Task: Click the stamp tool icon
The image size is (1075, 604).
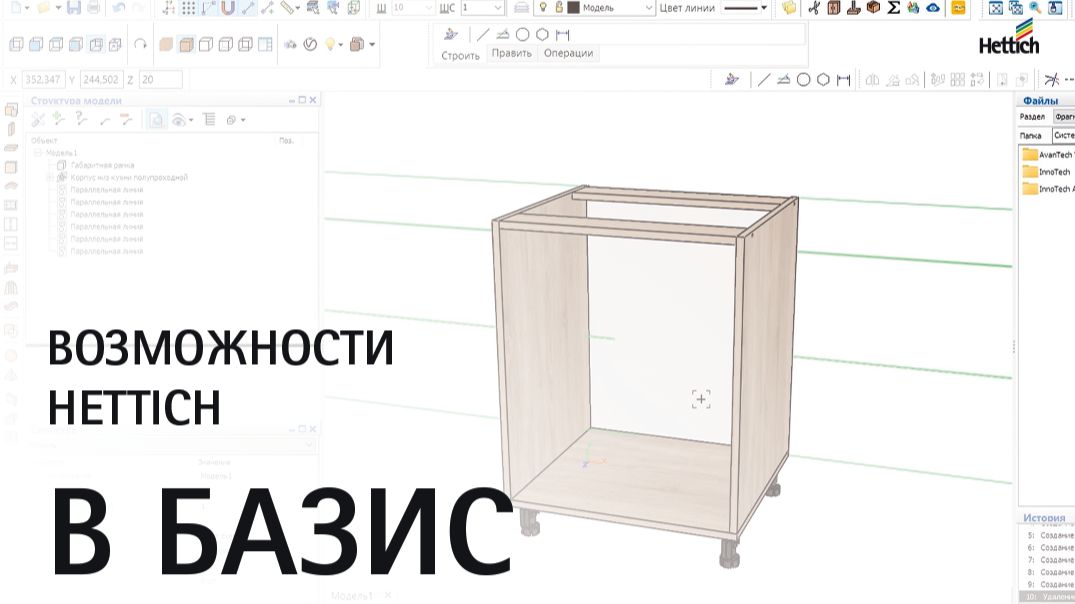Action: pos(854,8)
